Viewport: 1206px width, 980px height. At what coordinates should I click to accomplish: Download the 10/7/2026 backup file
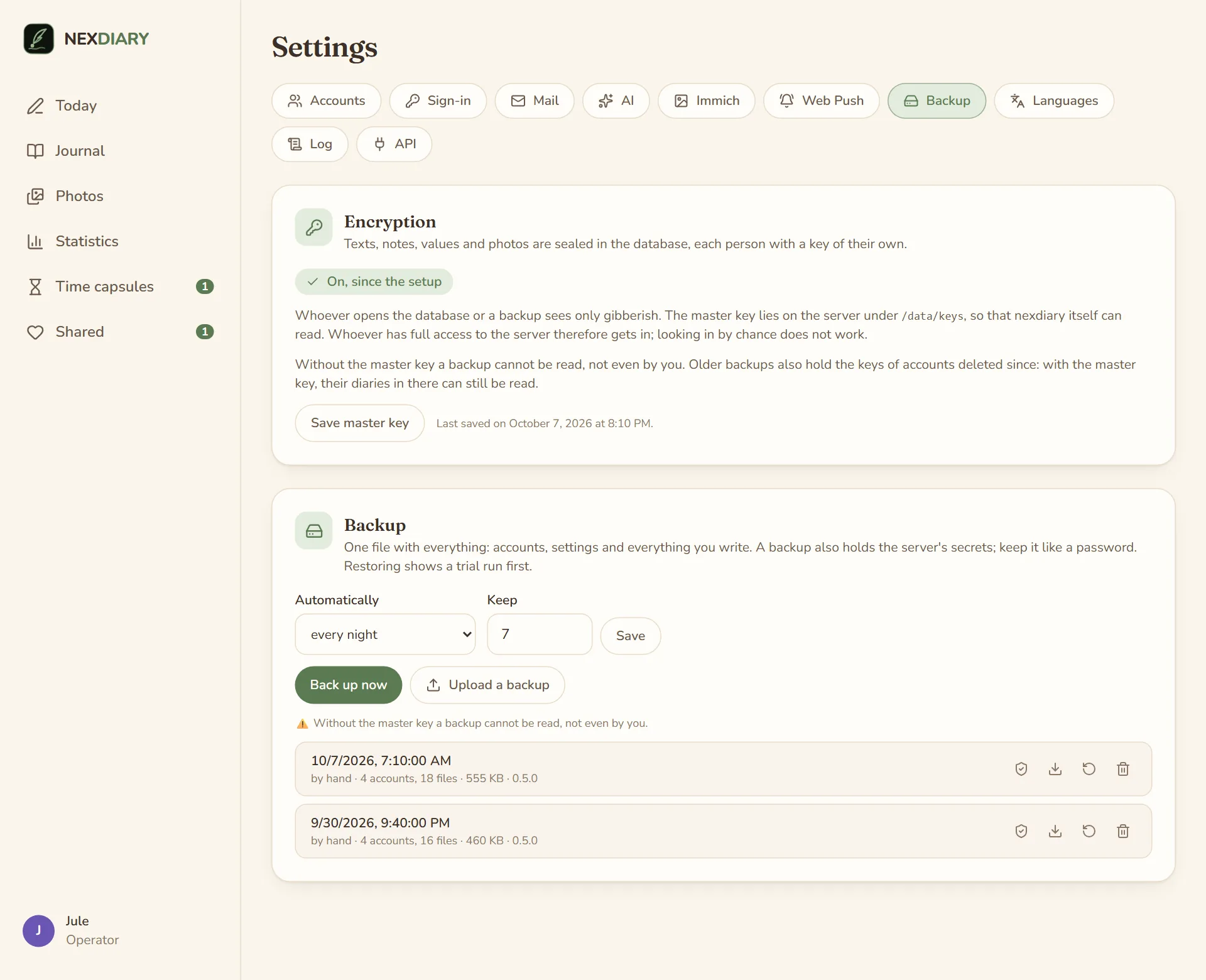(1055, 769)
